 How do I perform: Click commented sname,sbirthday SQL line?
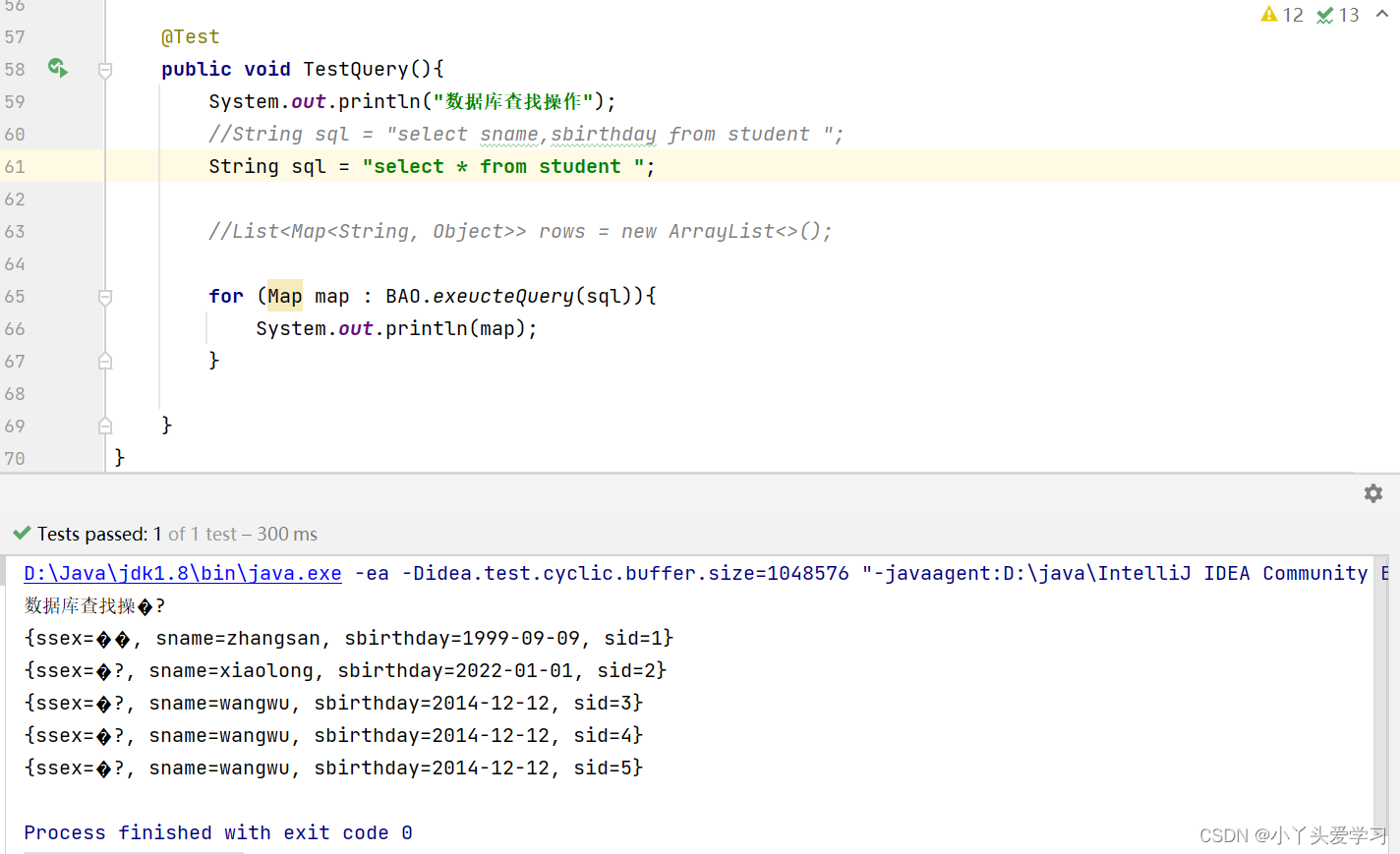click(x=526, y=134)
